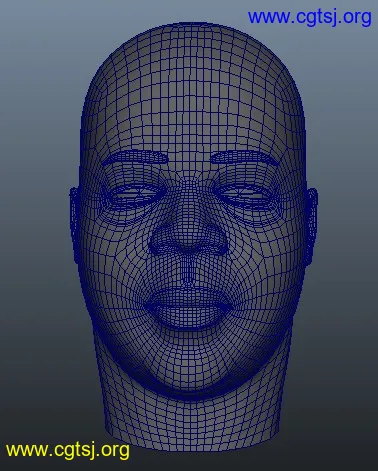378x471 pixels.
Task: Select the wireframe eye on the image's left
Action: (x=134, y=194)
